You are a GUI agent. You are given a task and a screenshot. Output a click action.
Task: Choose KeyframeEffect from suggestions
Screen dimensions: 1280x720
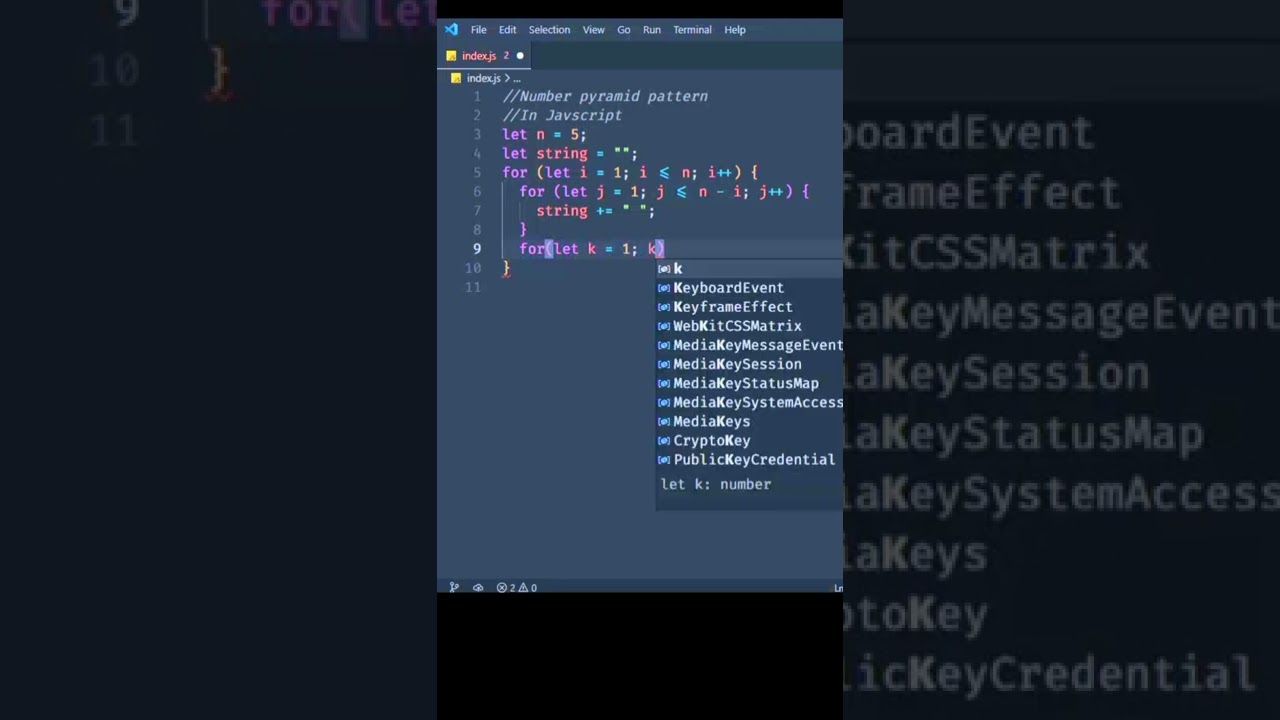pos(749,307)
